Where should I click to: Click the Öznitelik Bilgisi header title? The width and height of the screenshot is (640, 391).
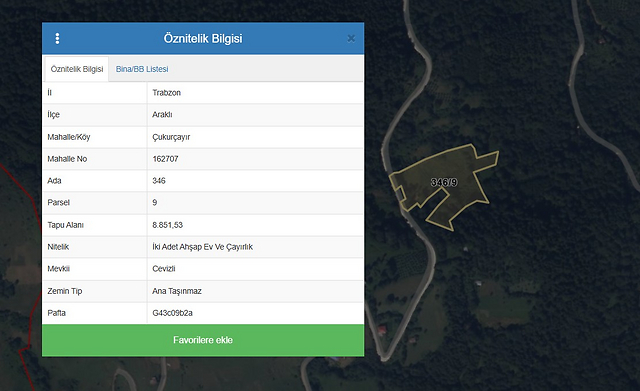[203, 38]
